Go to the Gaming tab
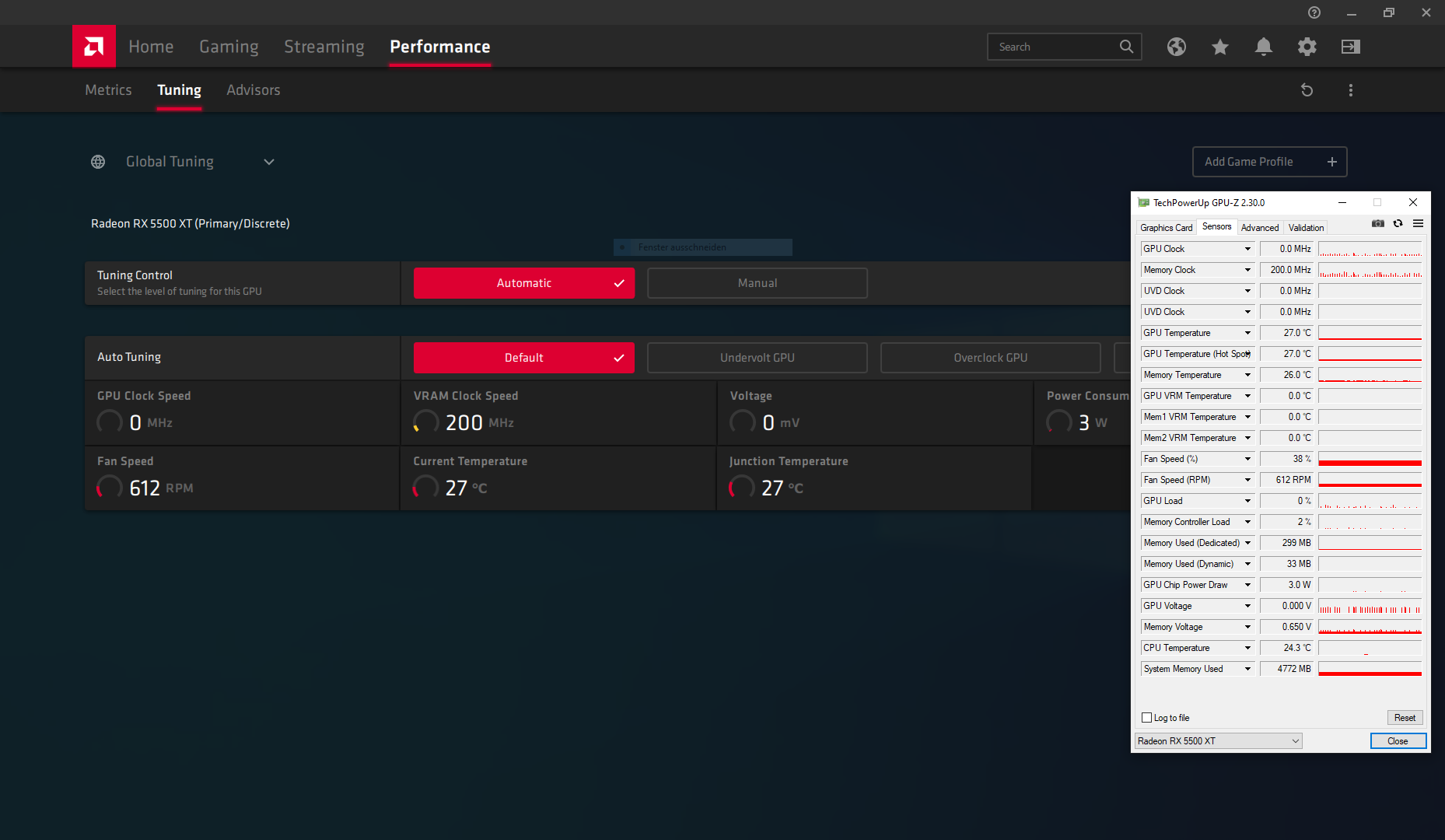Image resolution: width=1445 pixels, height=840 pixels. [229, 47]
